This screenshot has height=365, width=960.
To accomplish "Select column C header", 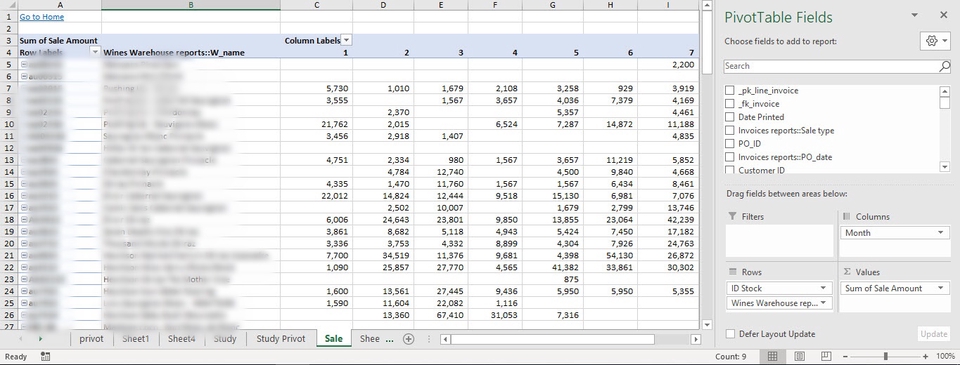I will (x=317, y=5).
